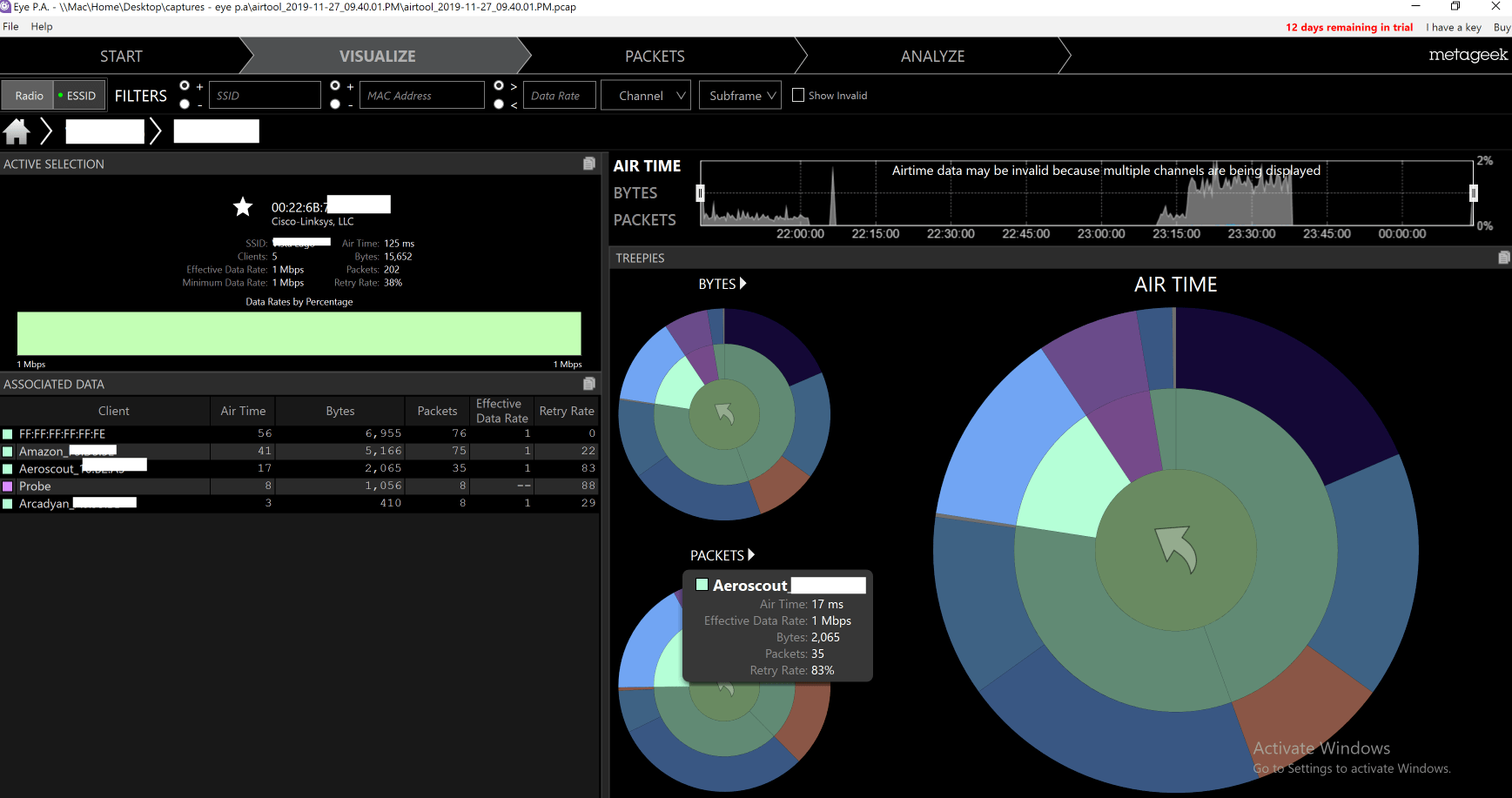Viewport: 1512px width, 798px height.
Task: Click the mint swatch next to FF:FF:FF:FF:FF:FE
Action: point(8,433)
